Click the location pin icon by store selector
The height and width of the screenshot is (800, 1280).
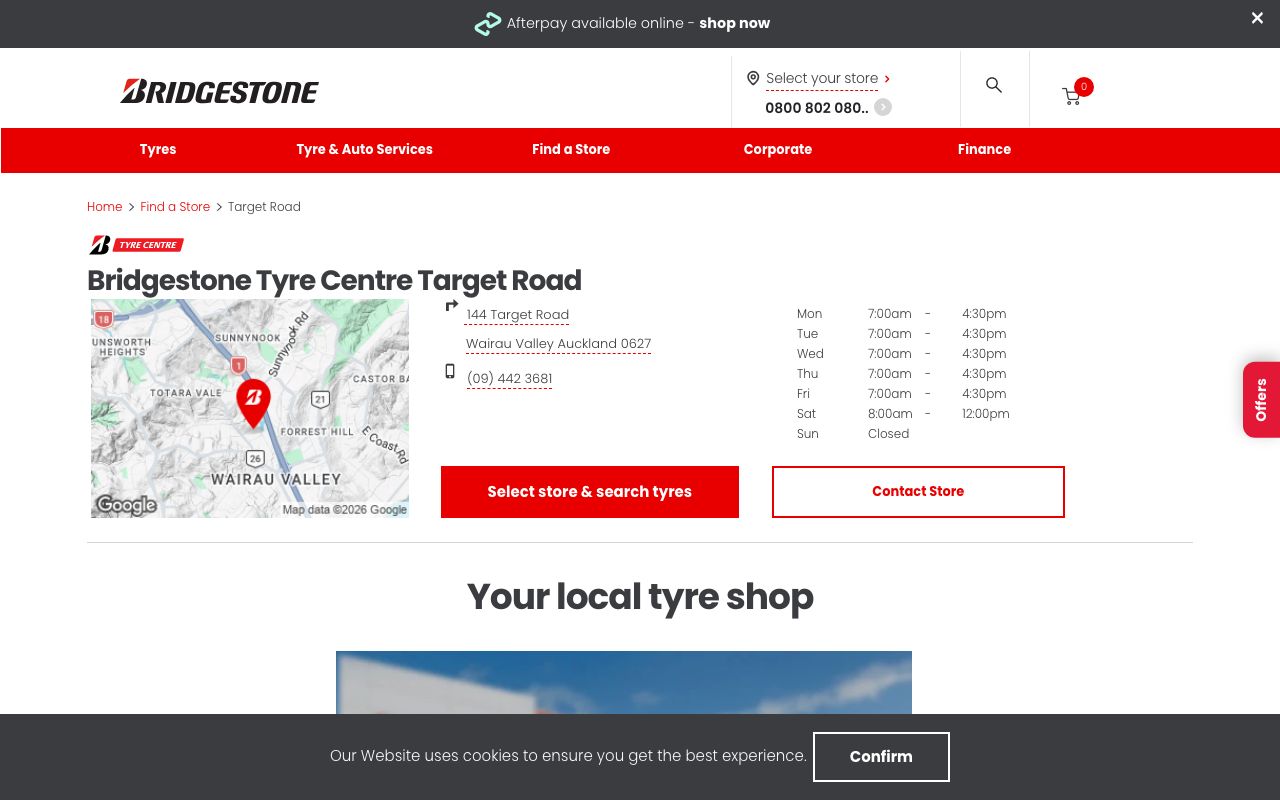click(753, 78)
